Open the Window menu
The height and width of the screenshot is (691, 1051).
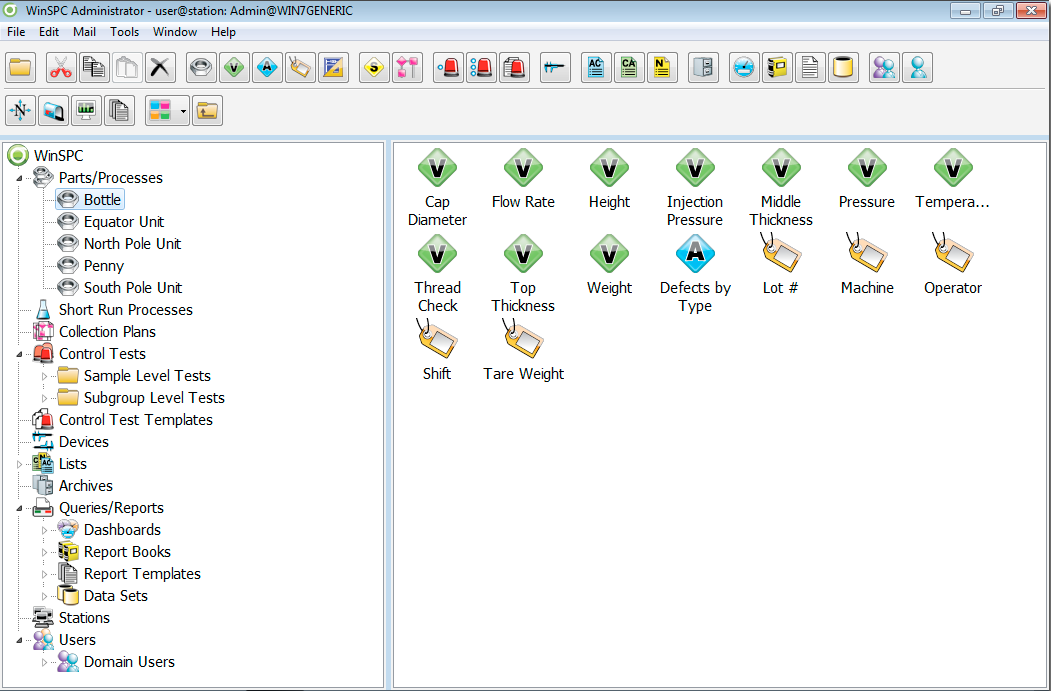pyautogui.click(x=175, y=32)
